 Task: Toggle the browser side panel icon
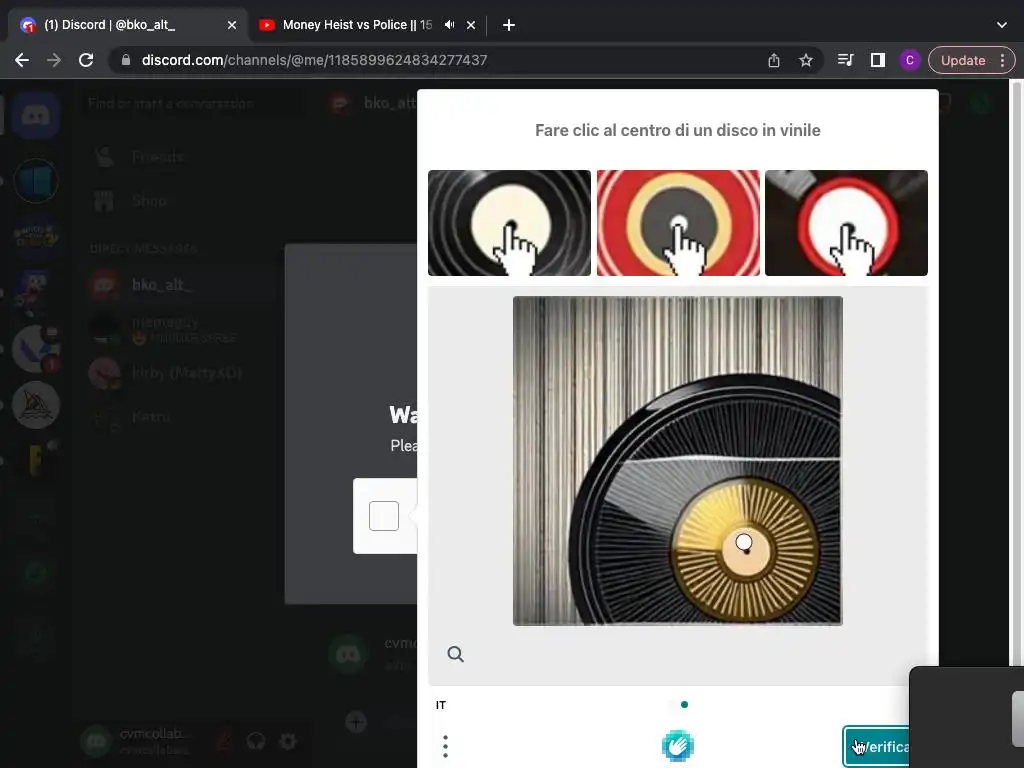(878, 60)
